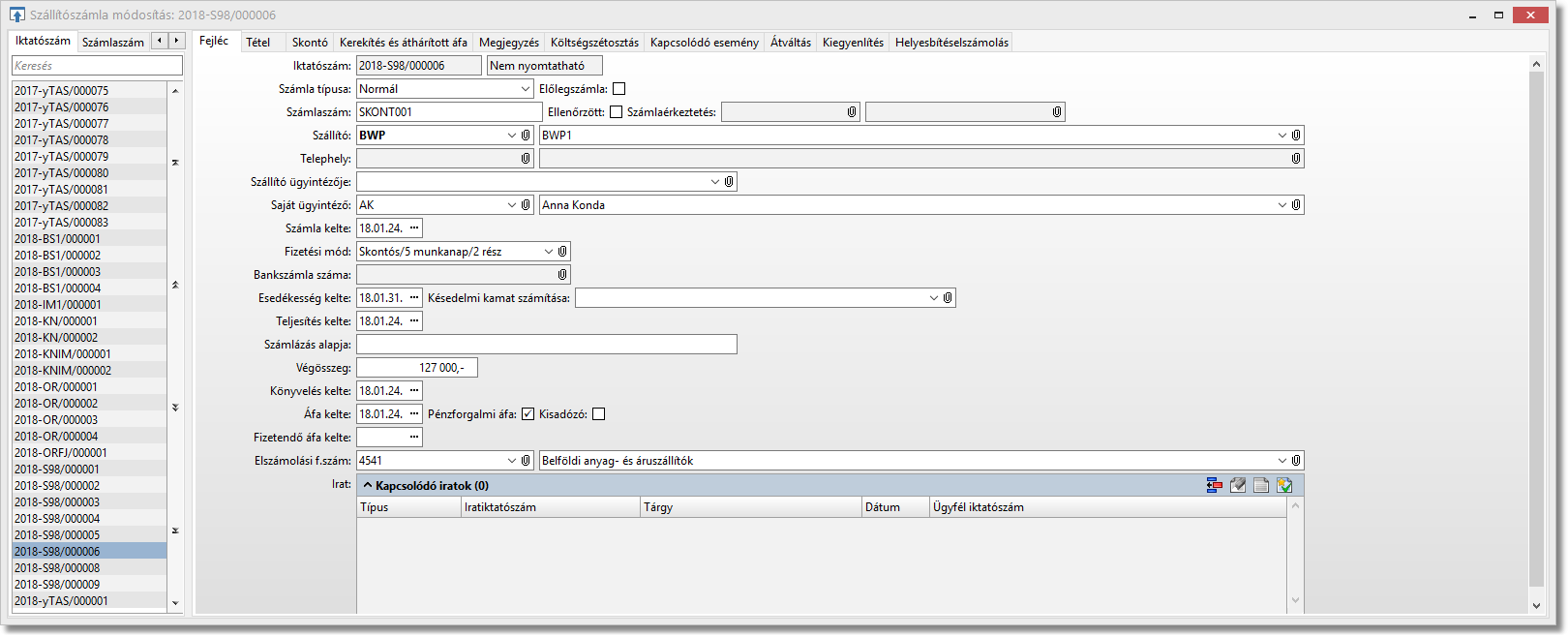Viewport: 1568px width, 637px height.
Task: Open the Késedelmi kamat számítása dropdown
Action: [934, 298]
